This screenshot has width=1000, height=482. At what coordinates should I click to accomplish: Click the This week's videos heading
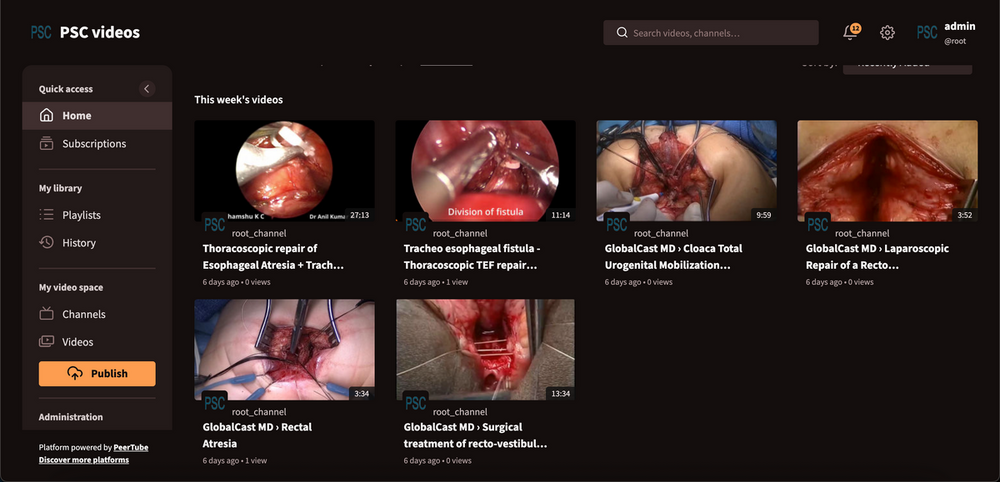pos(239,99)
